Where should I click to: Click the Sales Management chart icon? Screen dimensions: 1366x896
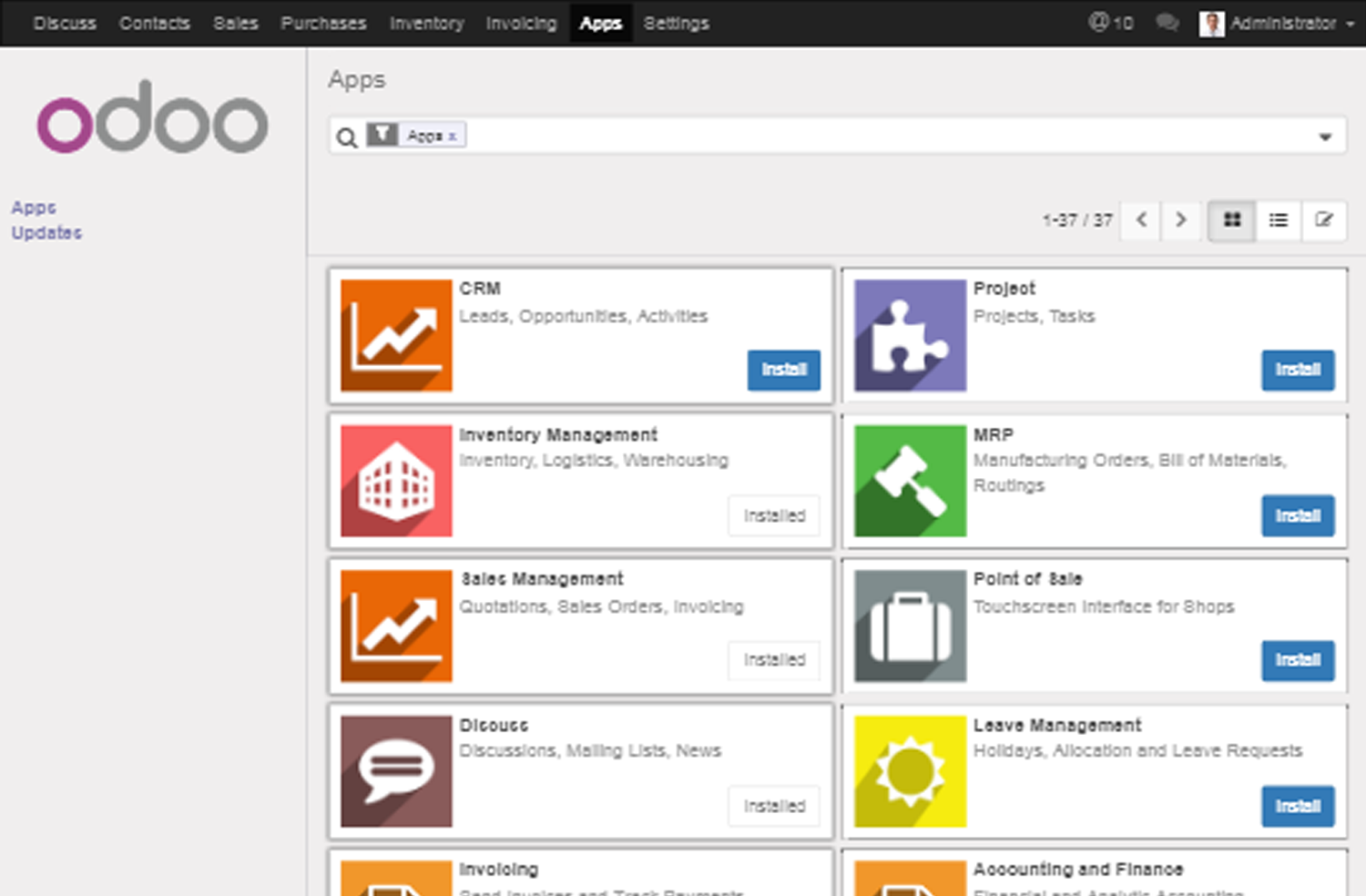click(396, 626)
